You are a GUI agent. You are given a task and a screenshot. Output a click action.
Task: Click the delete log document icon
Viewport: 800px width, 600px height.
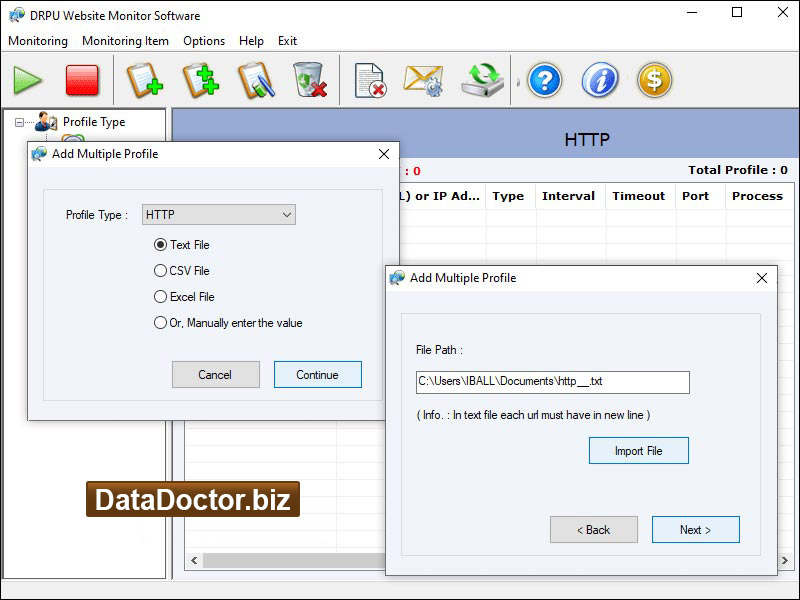[370, 80]
